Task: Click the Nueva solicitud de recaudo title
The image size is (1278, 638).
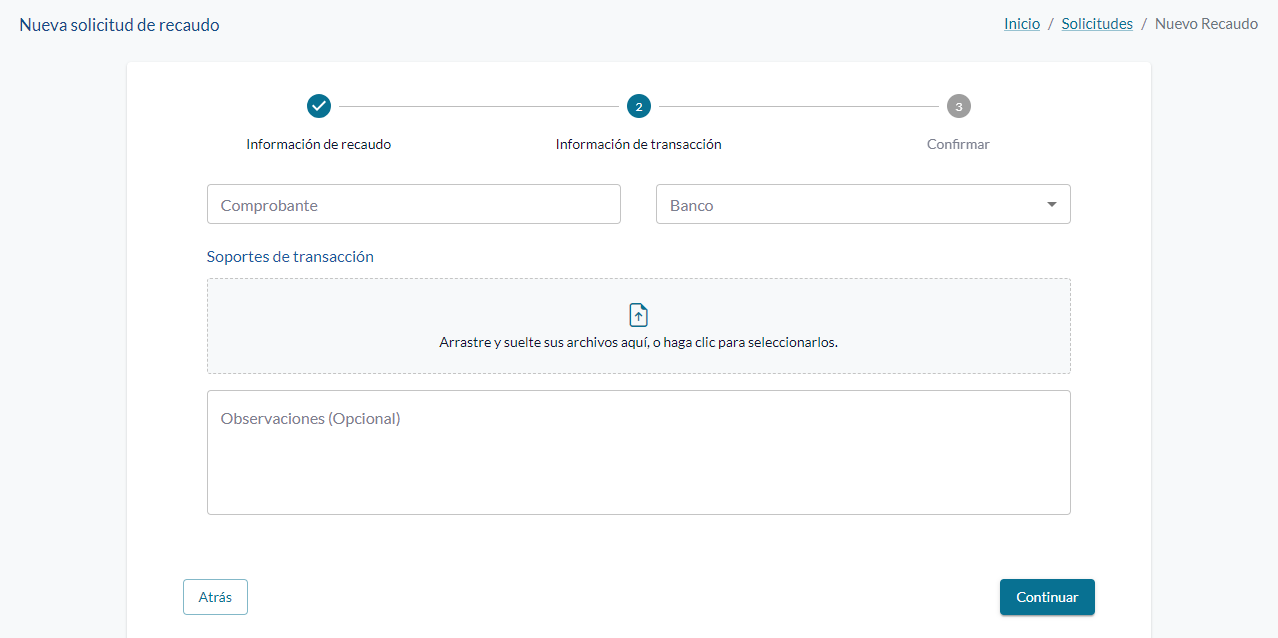Action: click(120, 25)
